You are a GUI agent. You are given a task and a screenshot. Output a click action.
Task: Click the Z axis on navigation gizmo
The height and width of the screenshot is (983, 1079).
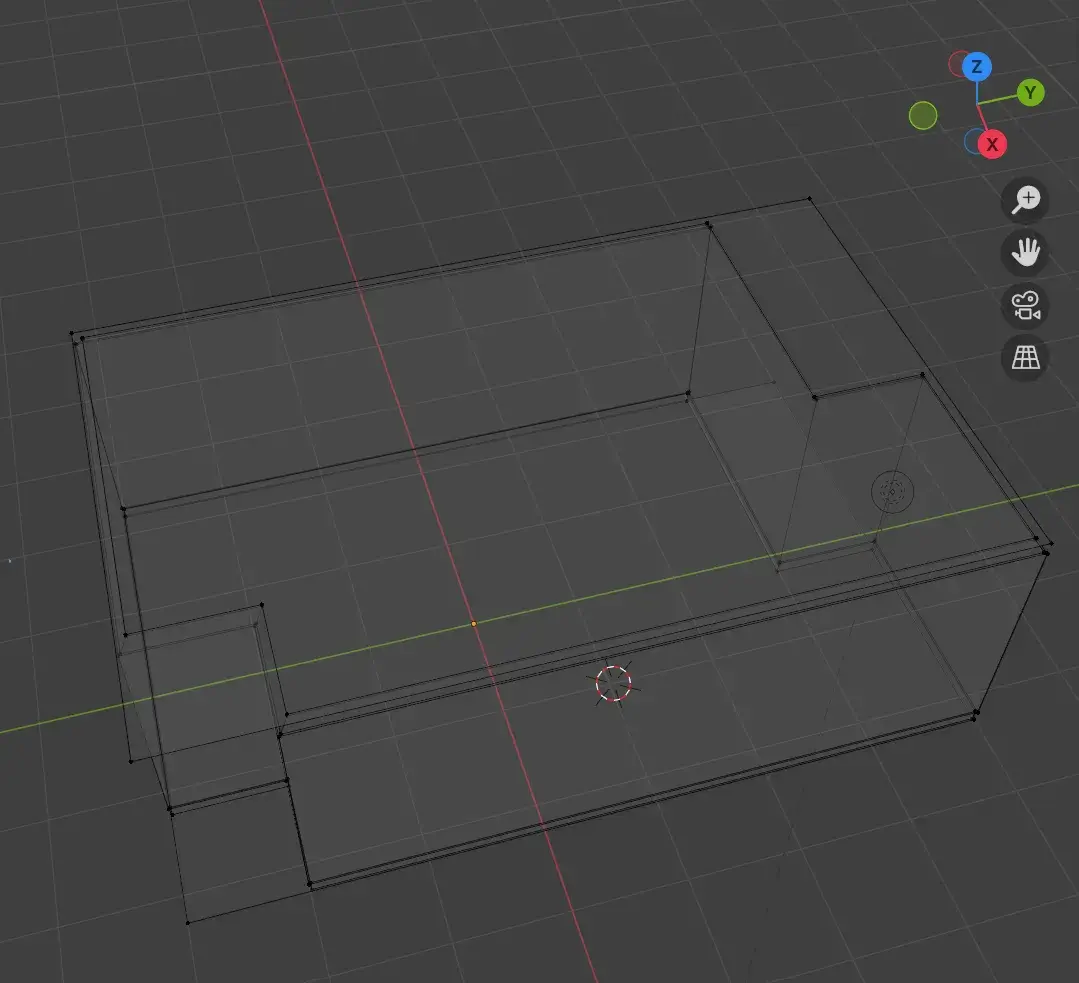976,67
